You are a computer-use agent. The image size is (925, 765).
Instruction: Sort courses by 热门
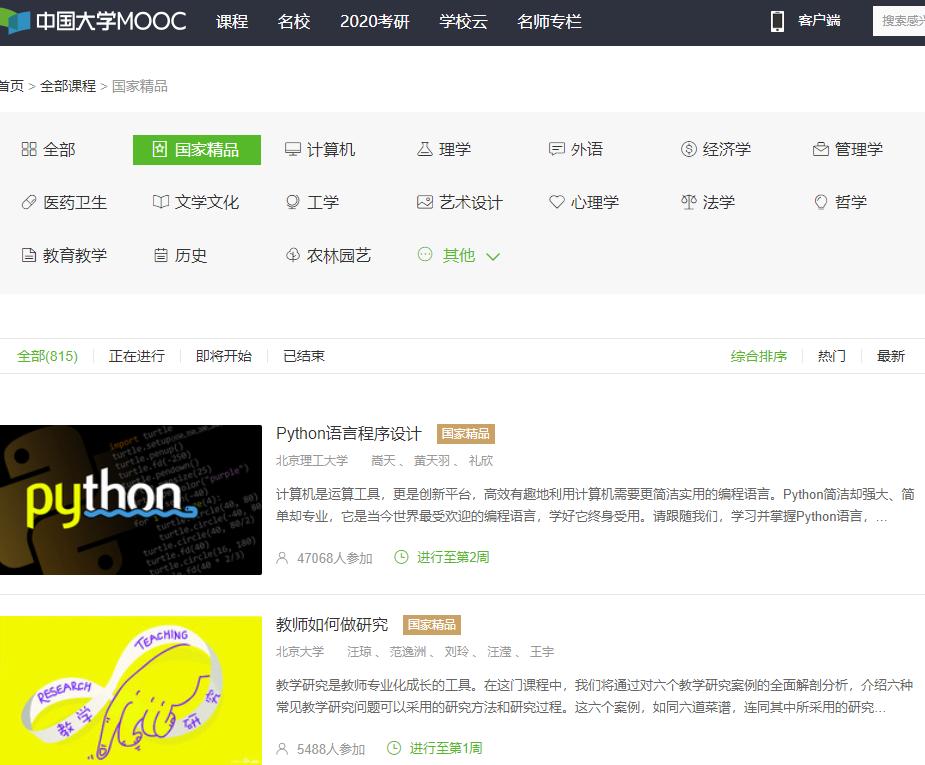pos(831,356)
